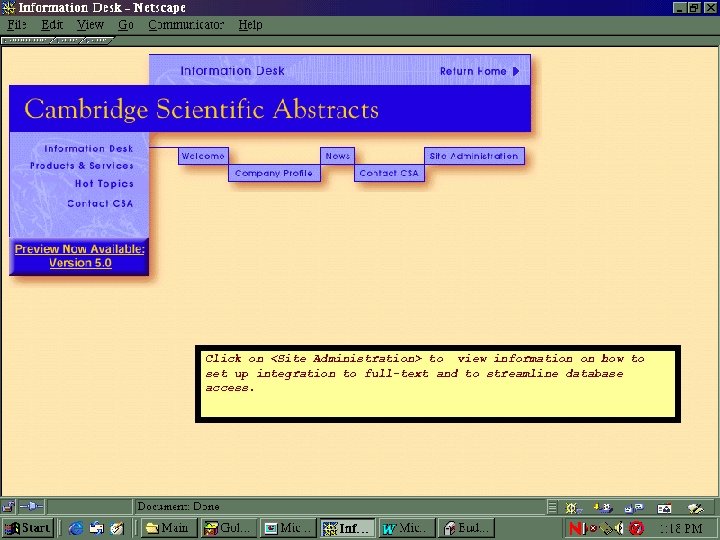Expand the third collapsed toolbar tab
The width and height of the screenshot is (720, 540).
pyautogui.click(x=98, y=41)
